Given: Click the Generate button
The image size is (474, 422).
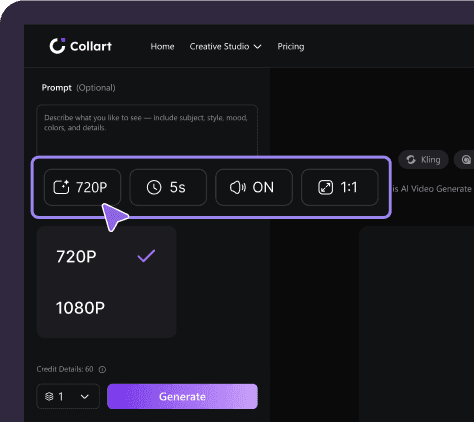Looking at the screenshot, I should coord(182,396).
